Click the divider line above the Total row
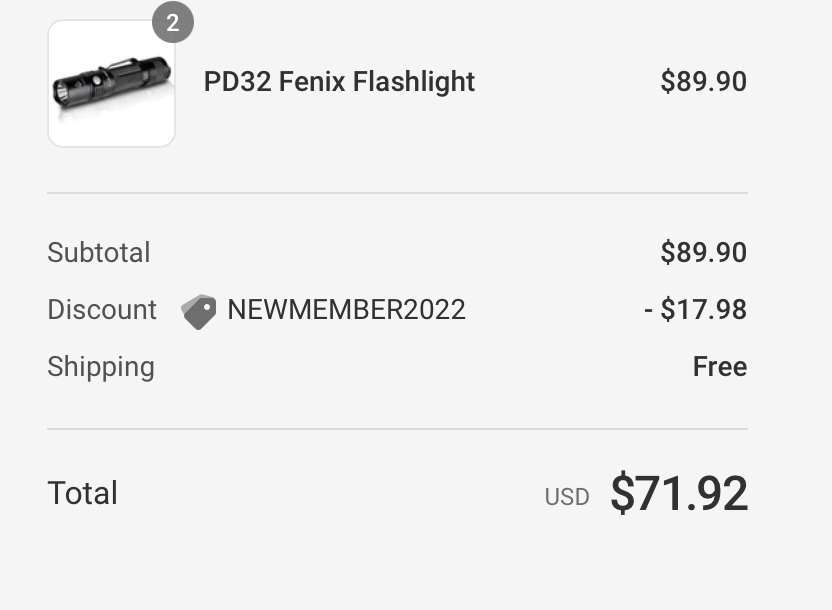 tap(397, 429)
